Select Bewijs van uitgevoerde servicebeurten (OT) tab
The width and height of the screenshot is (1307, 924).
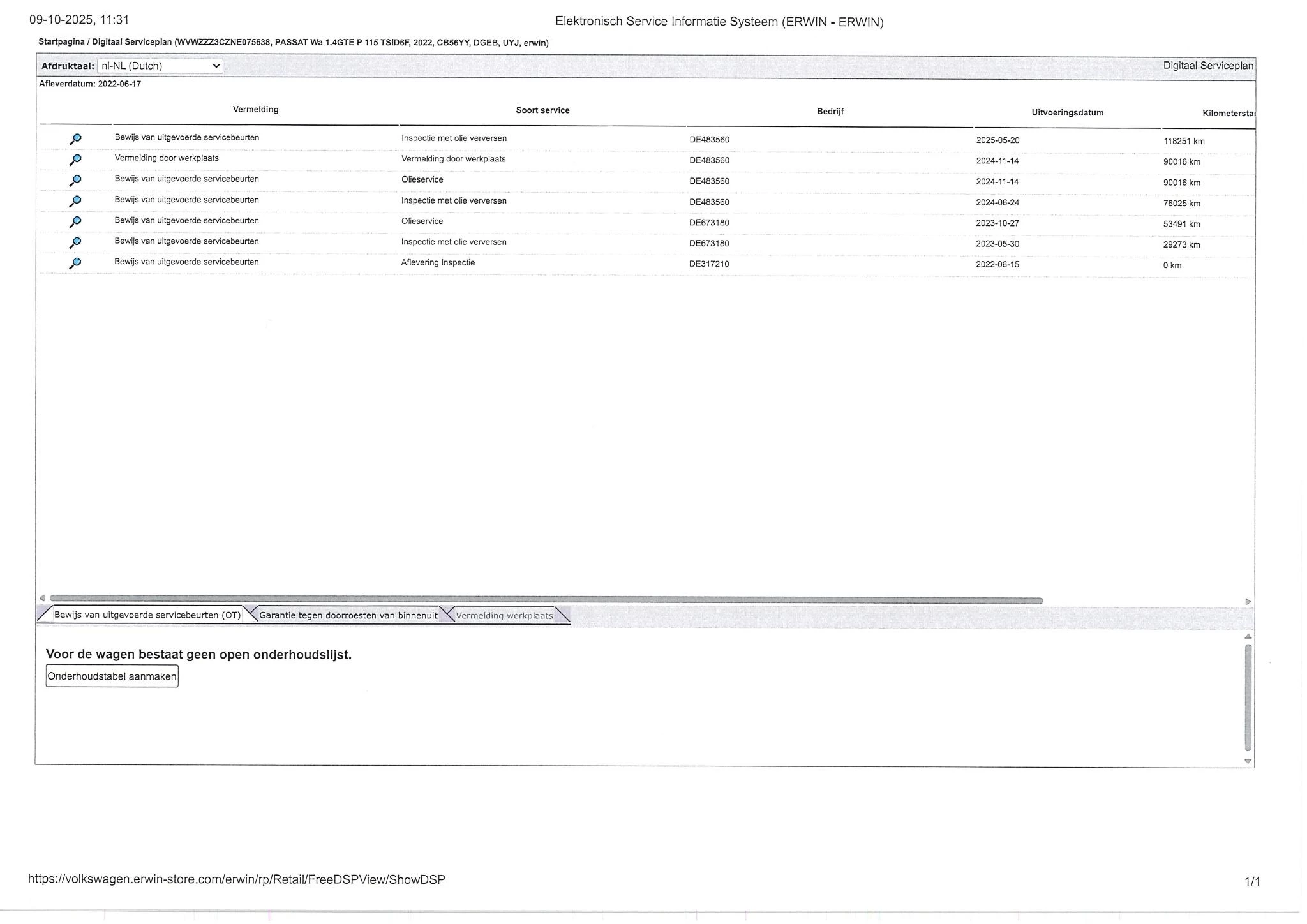click(x=147, y=615)
